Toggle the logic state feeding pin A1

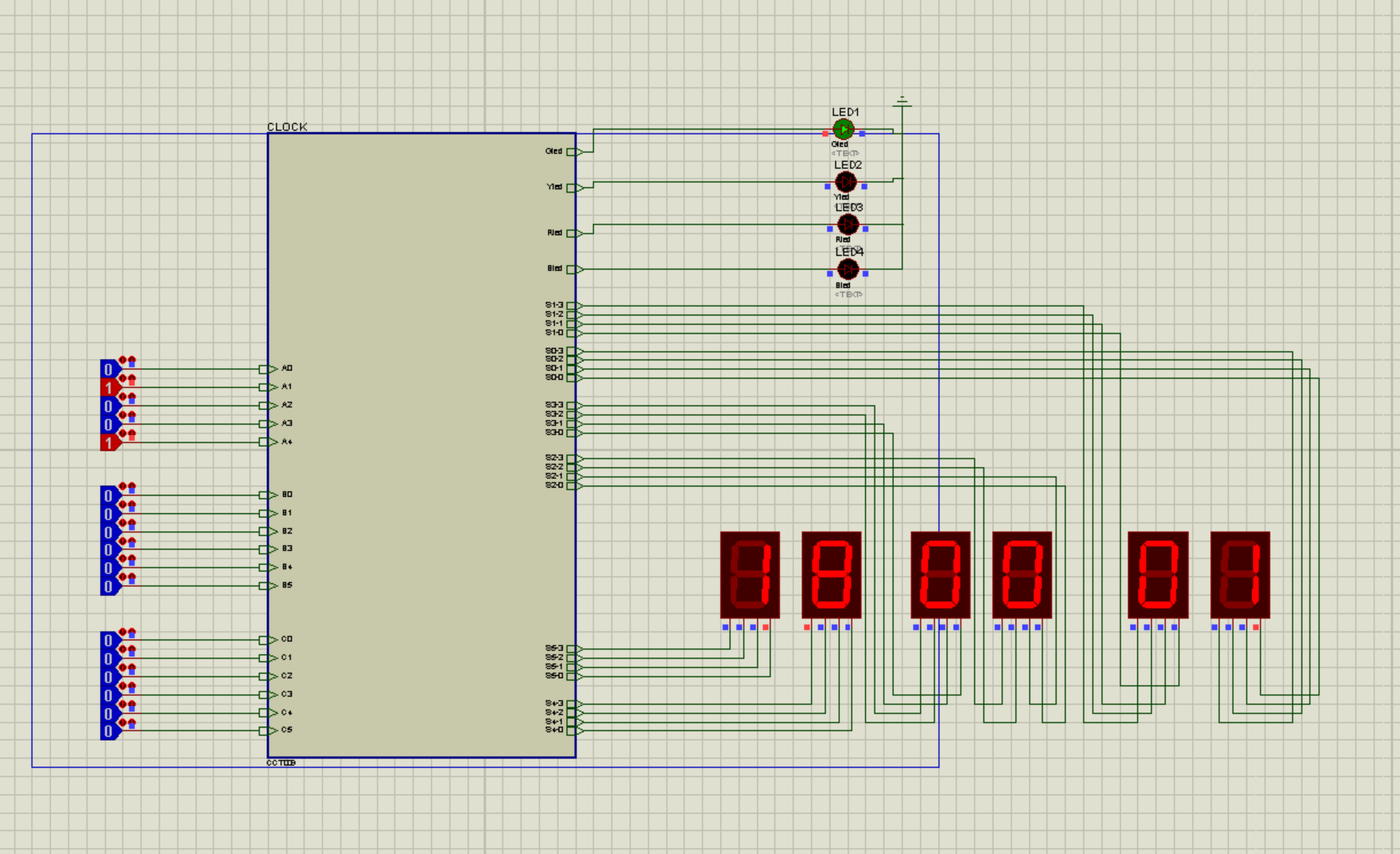(109, 387)
